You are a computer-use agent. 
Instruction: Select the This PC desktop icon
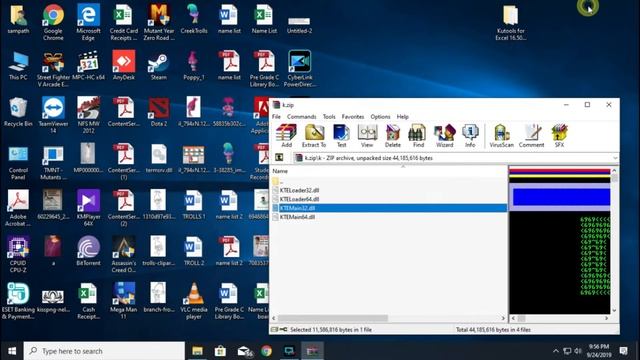click(18, 66)
